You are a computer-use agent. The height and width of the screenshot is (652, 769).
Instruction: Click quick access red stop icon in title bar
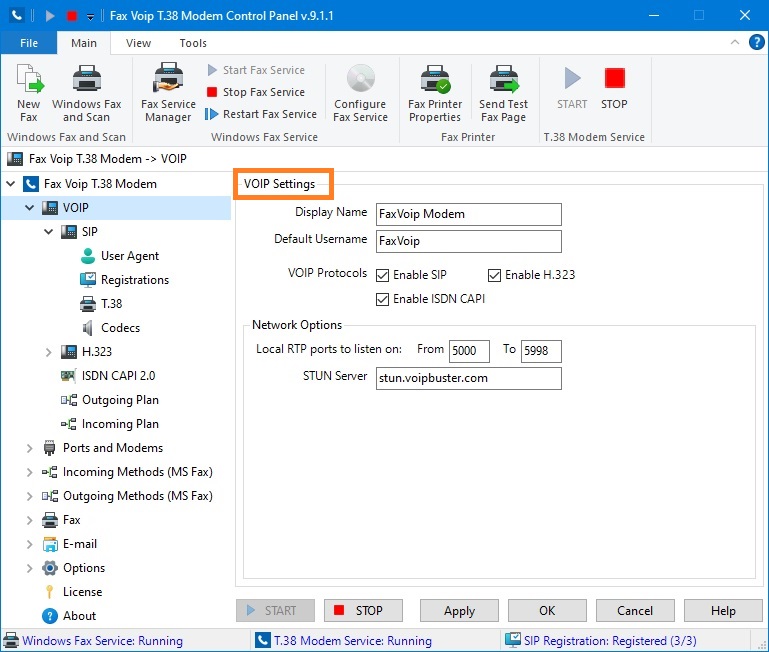click(x=72, y=16)
